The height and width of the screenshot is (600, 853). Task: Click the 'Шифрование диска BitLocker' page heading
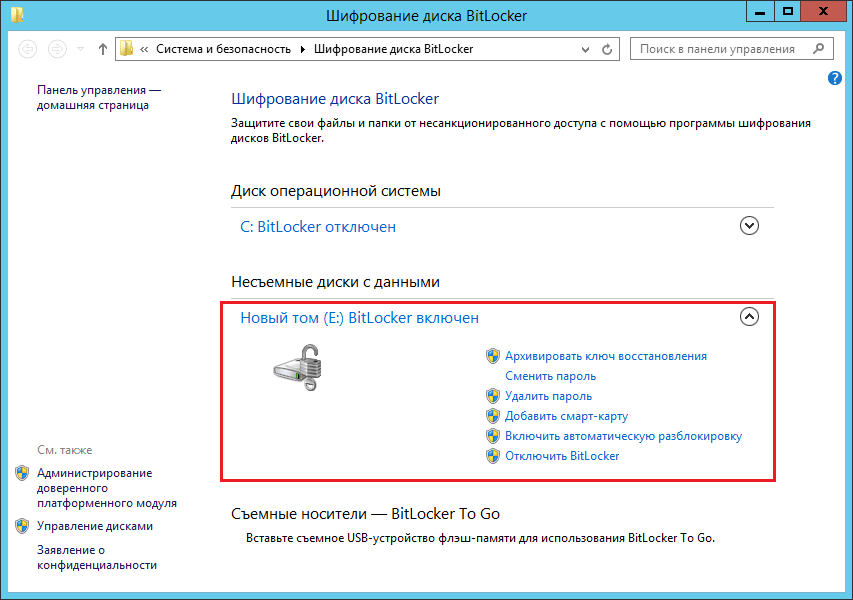335,99
